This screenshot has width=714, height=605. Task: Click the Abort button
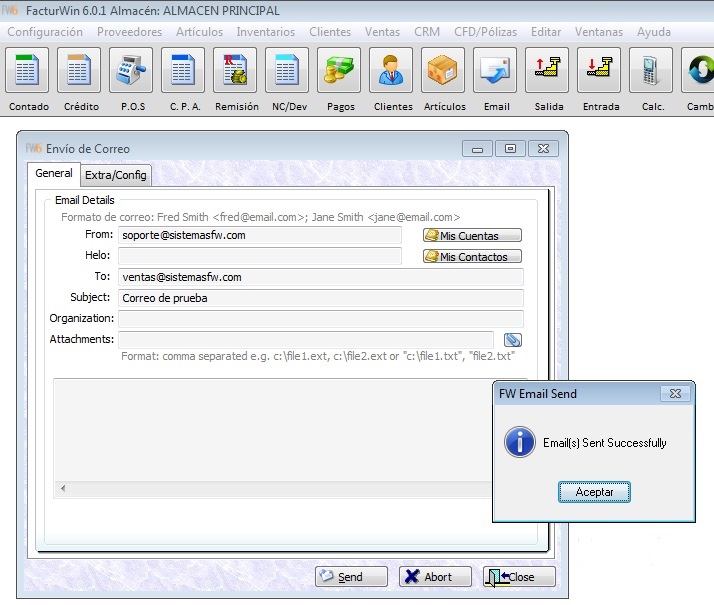pos(435,577)
